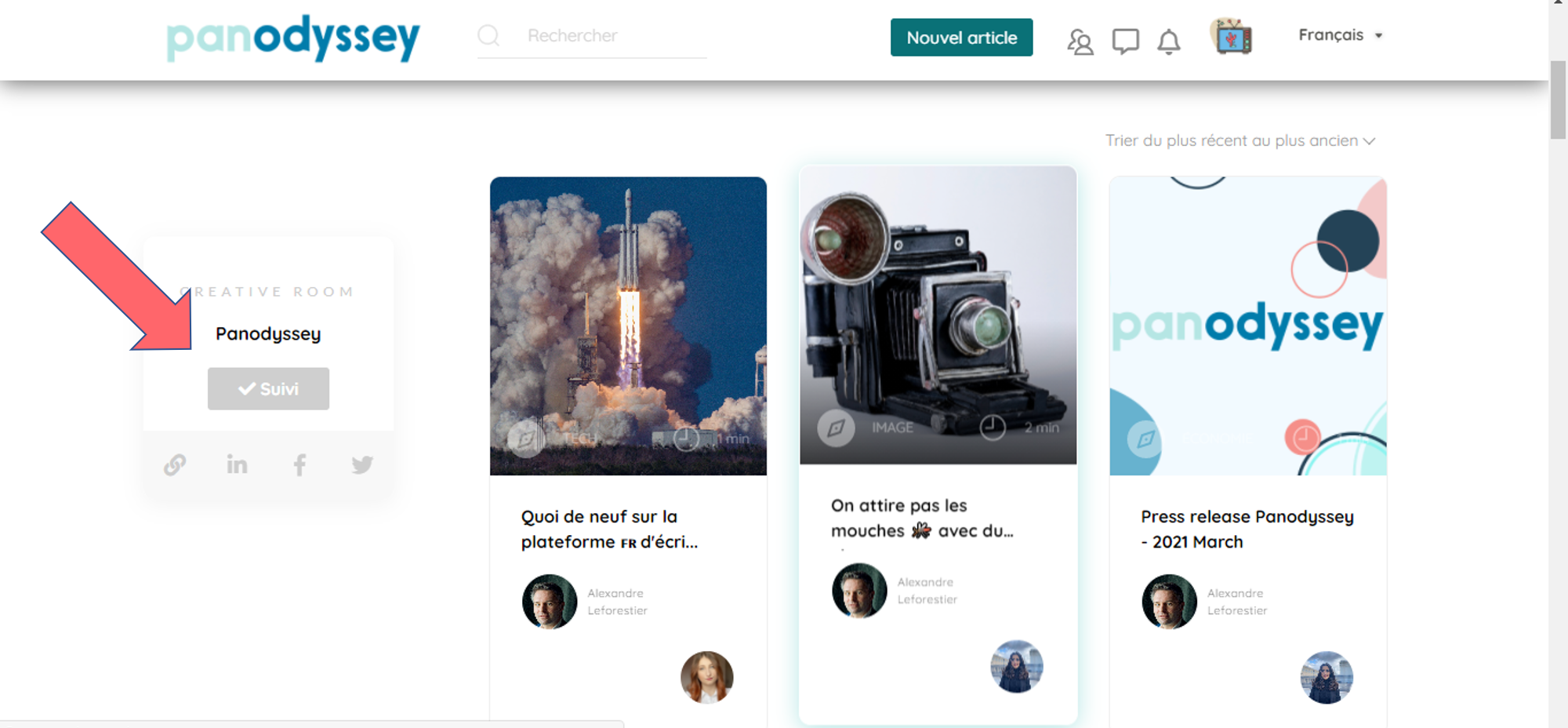Open Alexandre Leforestier avatar on press card
The width and height of the screenshot is (1568, 728).
coord(1169,602)
